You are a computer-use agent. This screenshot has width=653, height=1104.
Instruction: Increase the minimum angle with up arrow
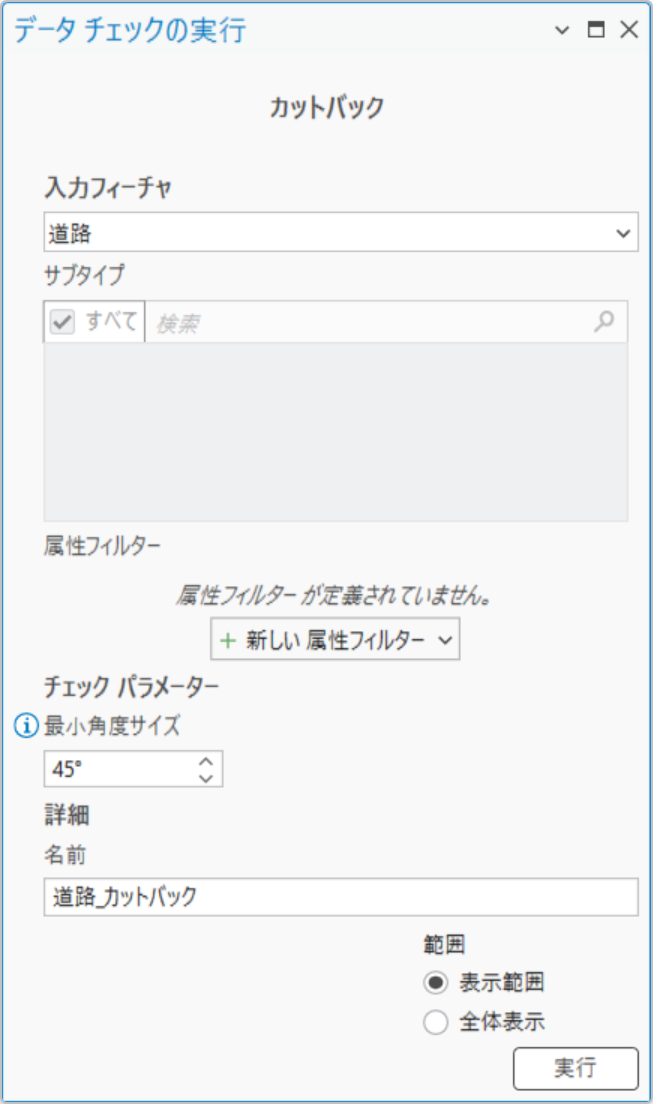tap(206, 761)
